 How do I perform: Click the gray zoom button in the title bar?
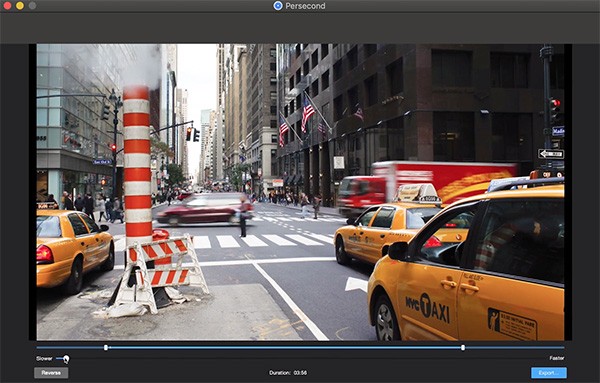click(x=33, y=6)
